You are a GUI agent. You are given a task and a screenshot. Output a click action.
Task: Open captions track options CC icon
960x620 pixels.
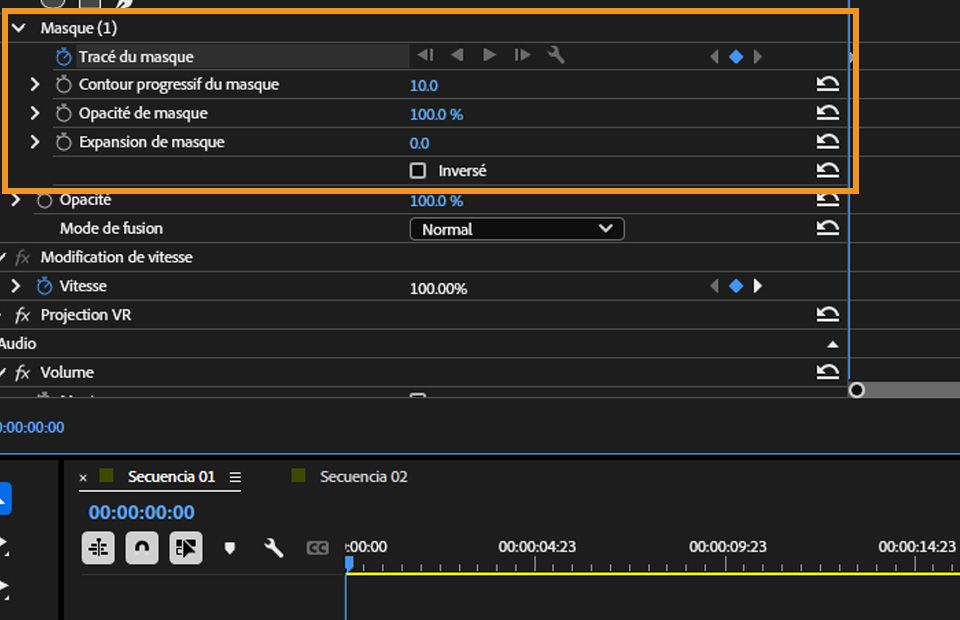pos(317,548)
